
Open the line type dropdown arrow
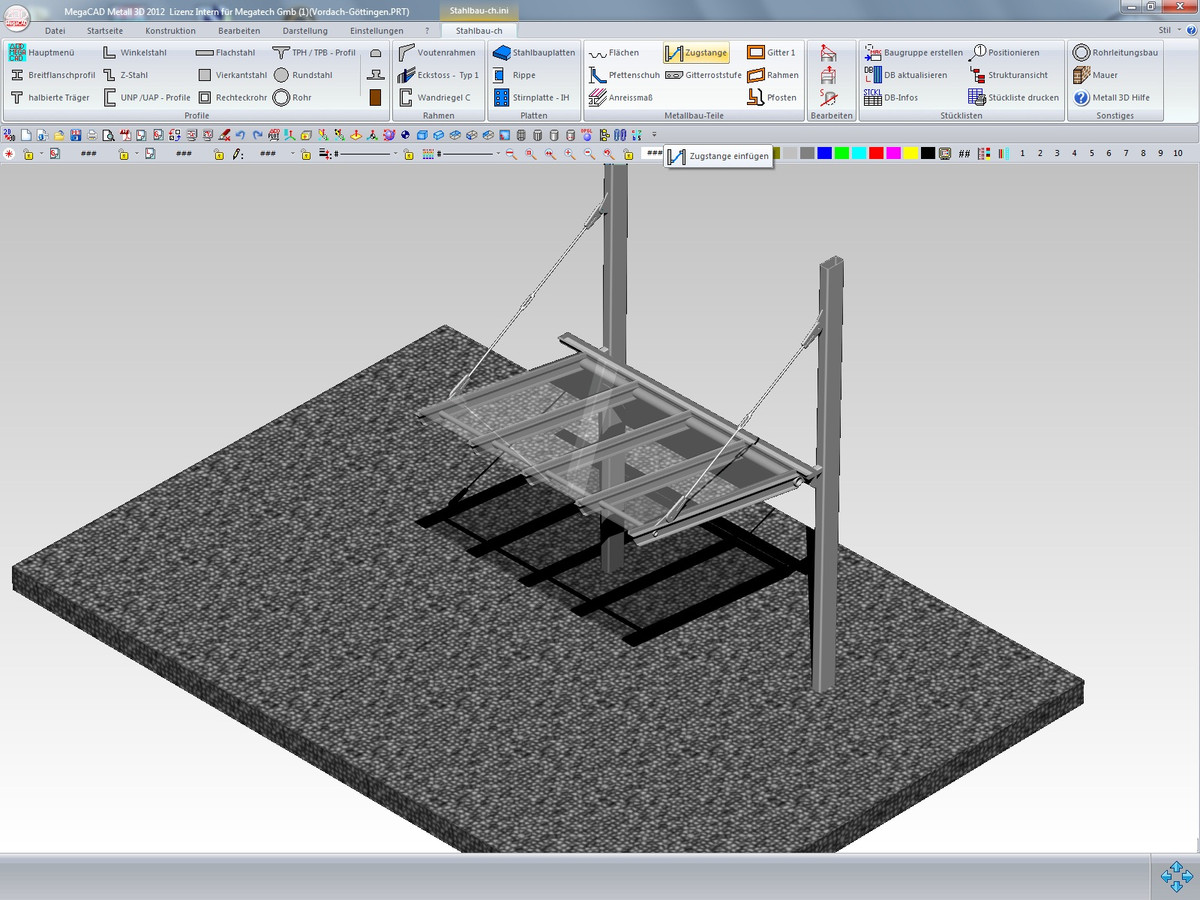coord(396,154)
